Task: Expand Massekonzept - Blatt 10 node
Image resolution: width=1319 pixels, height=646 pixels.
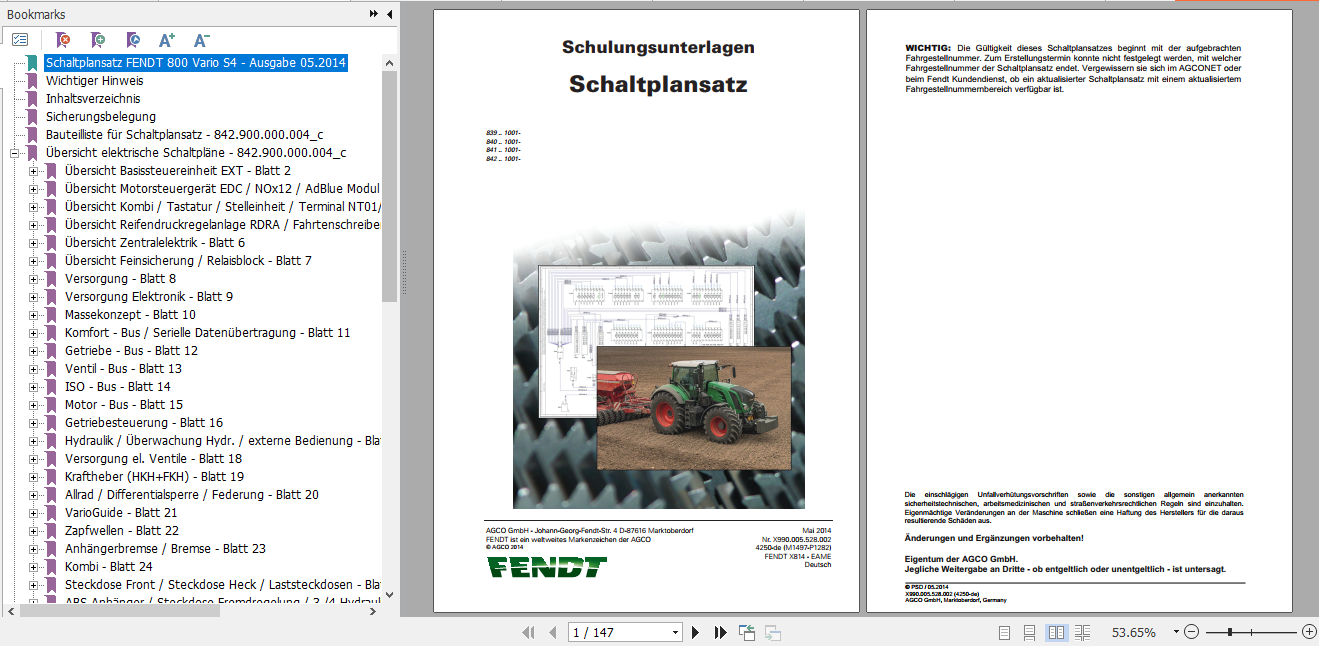Action: [x=33, y=315]
